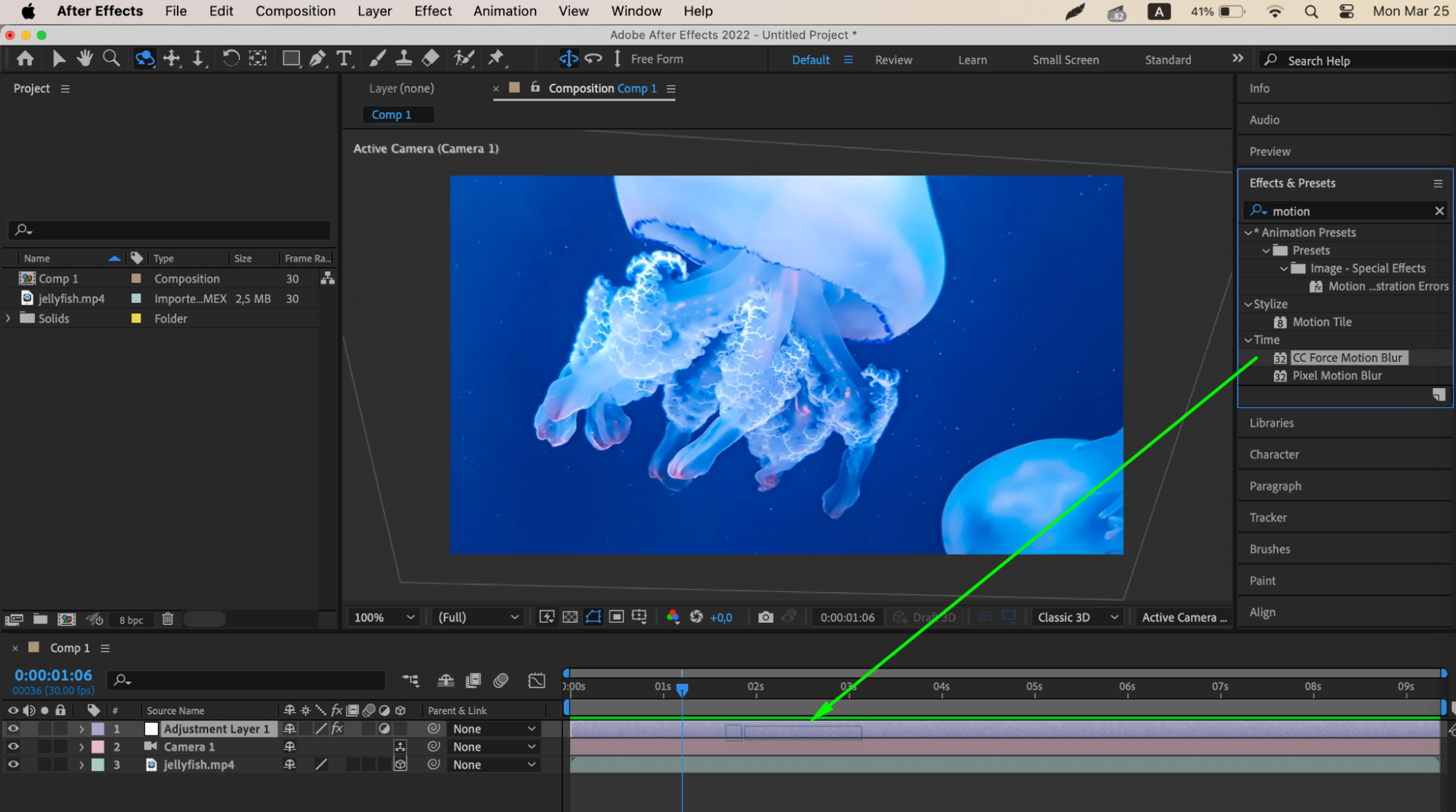Open the Composition menu
1456x812 pixels.
click(295, 11)
